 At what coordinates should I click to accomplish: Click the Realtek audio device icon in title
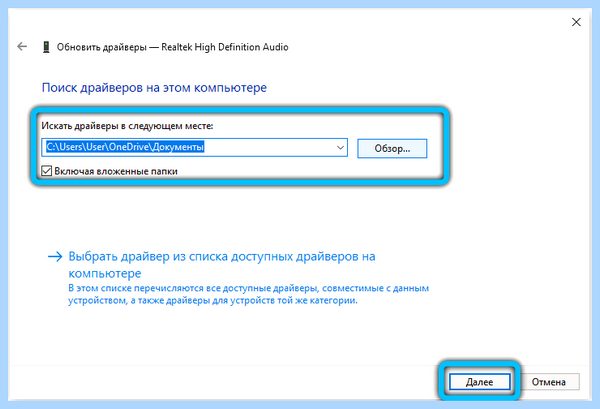pos(46,47)
